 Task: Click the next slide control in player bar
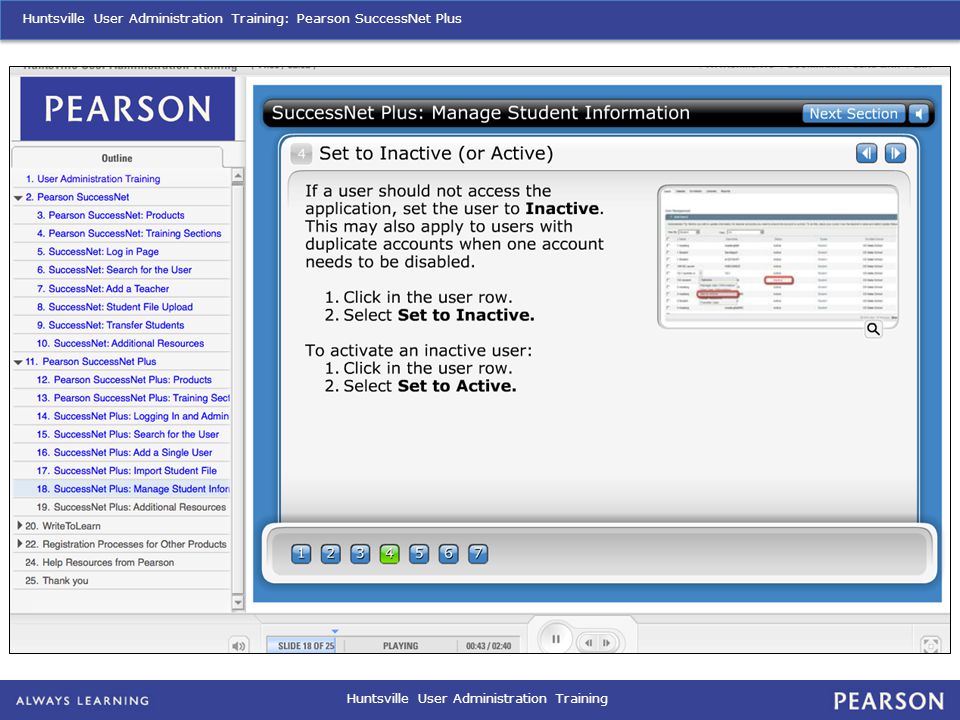607,643
